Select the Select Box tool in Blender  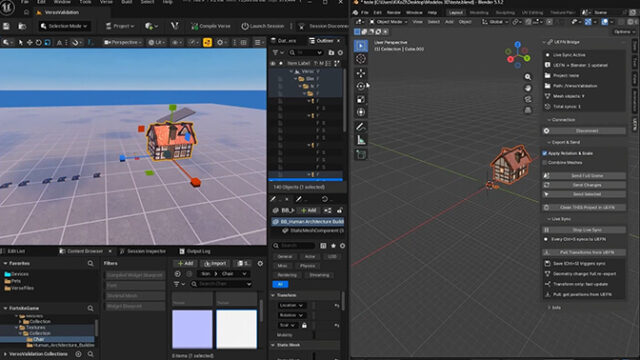[x=361, y=46]
